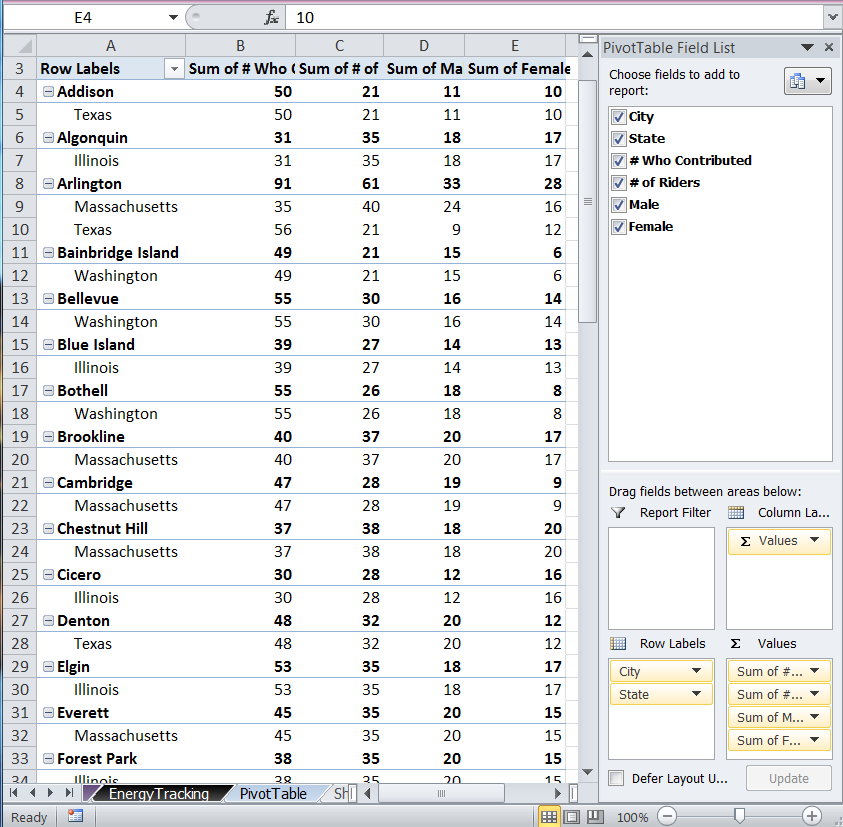
Task: Zoom out with the minus button
Action: click(x=667, y=816)
